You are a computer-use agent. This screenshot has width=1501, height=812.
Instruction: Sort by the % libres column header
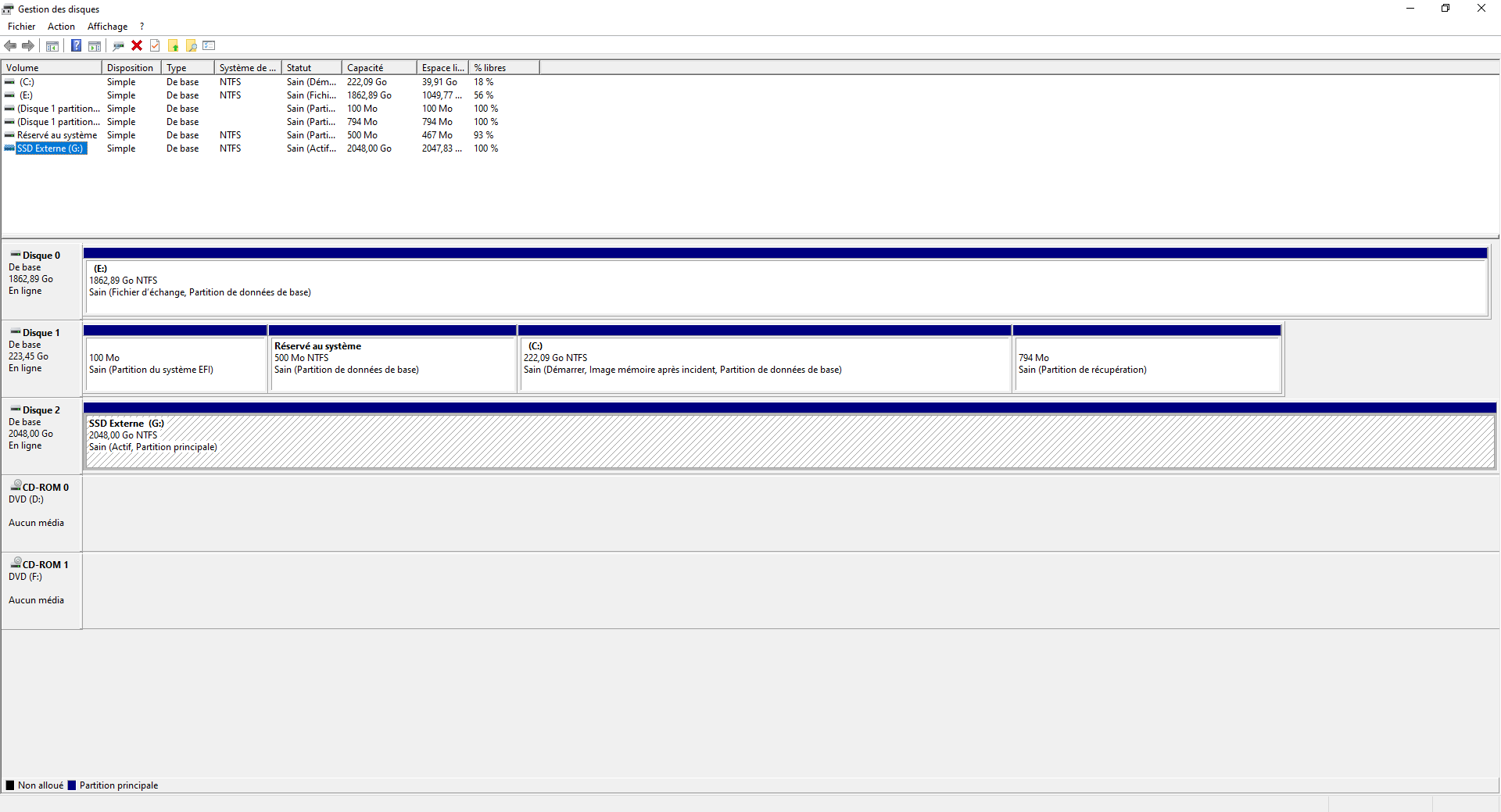[504, 68]
